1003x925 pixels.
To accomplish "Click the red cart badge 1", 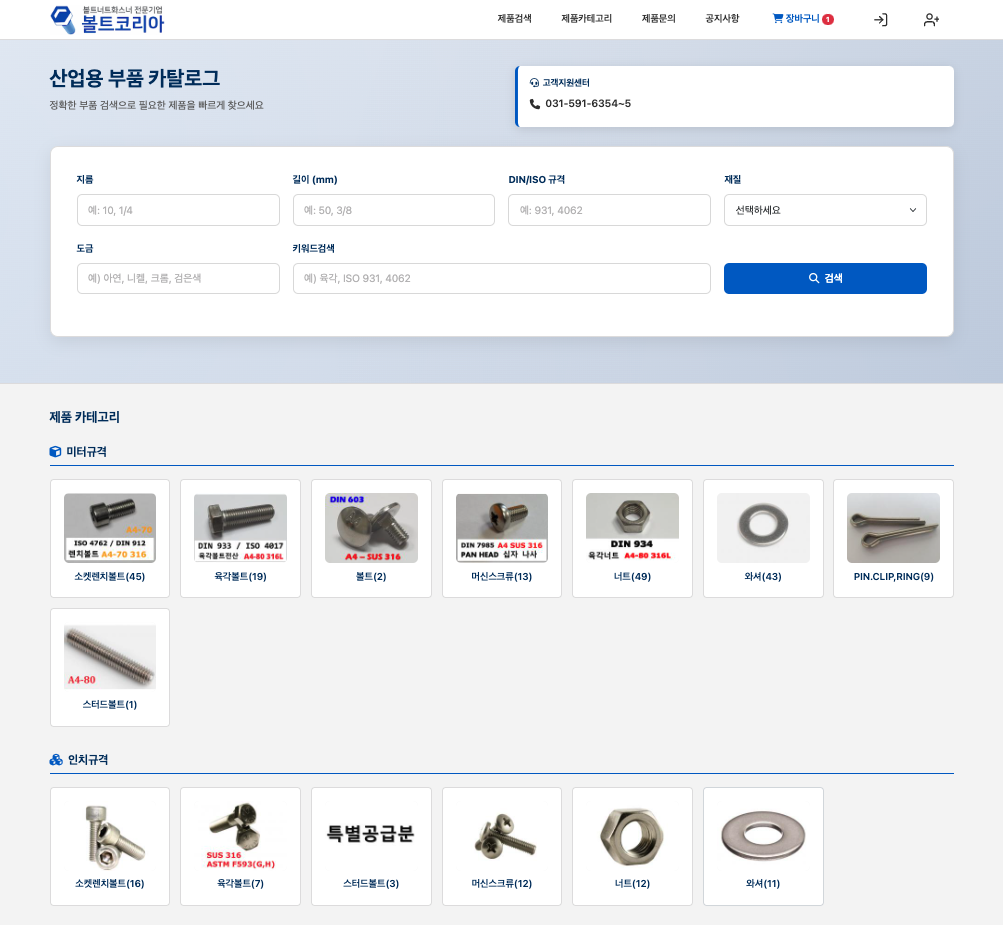I will (828, 19).
